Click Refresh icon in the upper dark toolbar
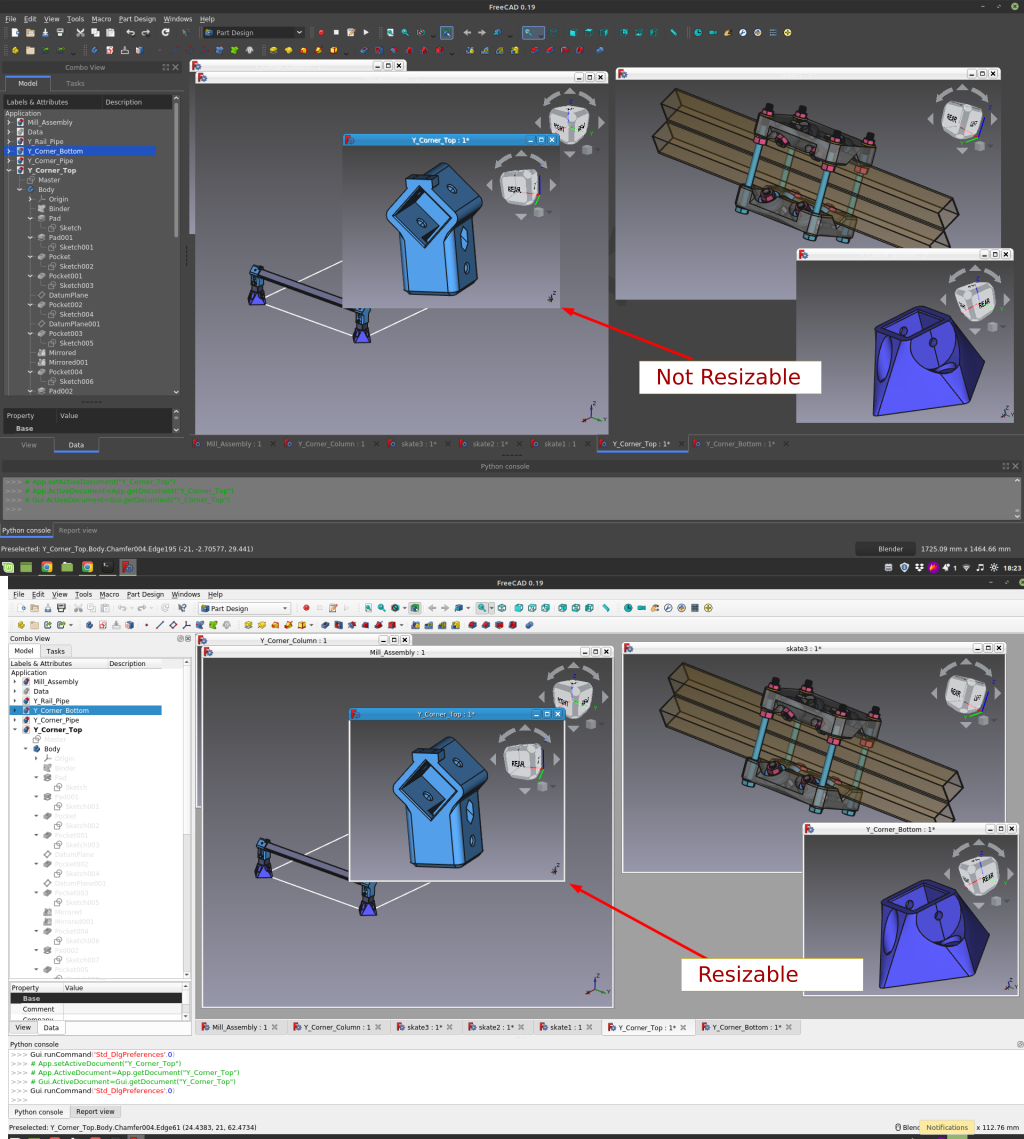The height and width of the screenshot is (1139, 1024). click(165, 33)
